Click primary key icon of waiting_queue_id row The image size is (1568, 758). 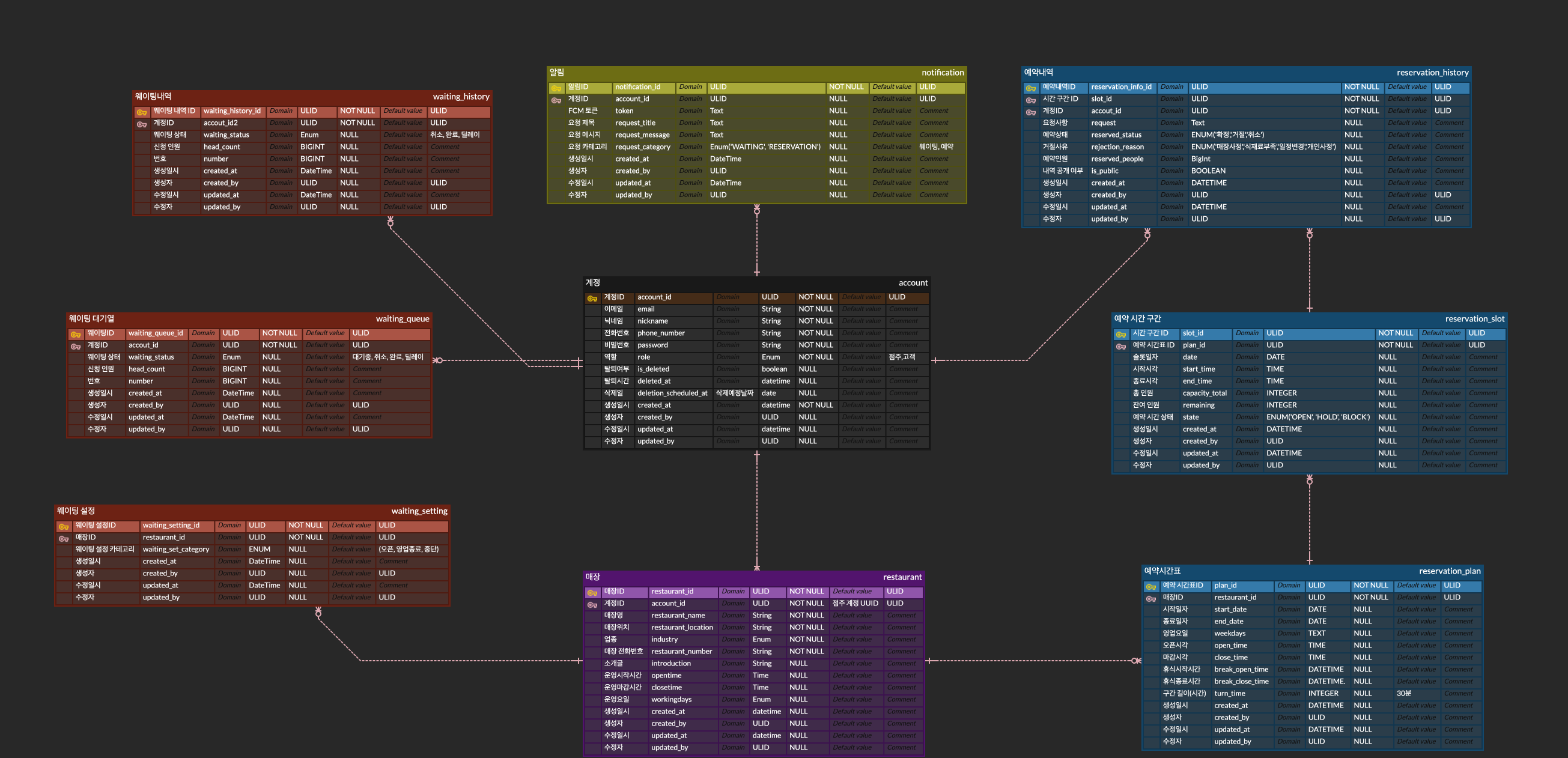(76, 334)
